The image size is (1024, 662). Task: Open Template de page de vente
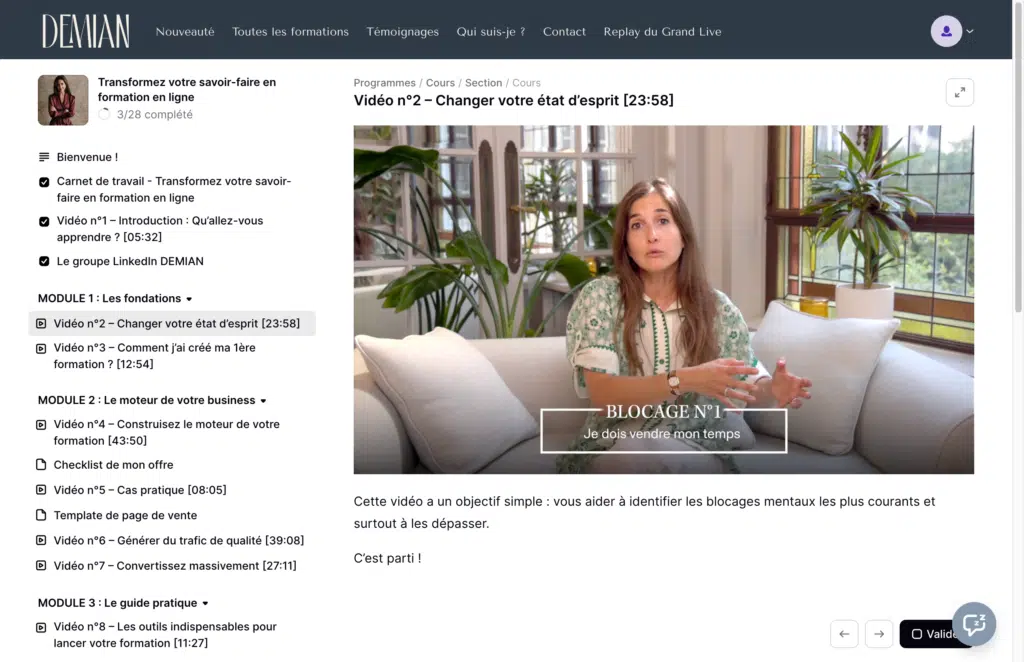(125, 515)
